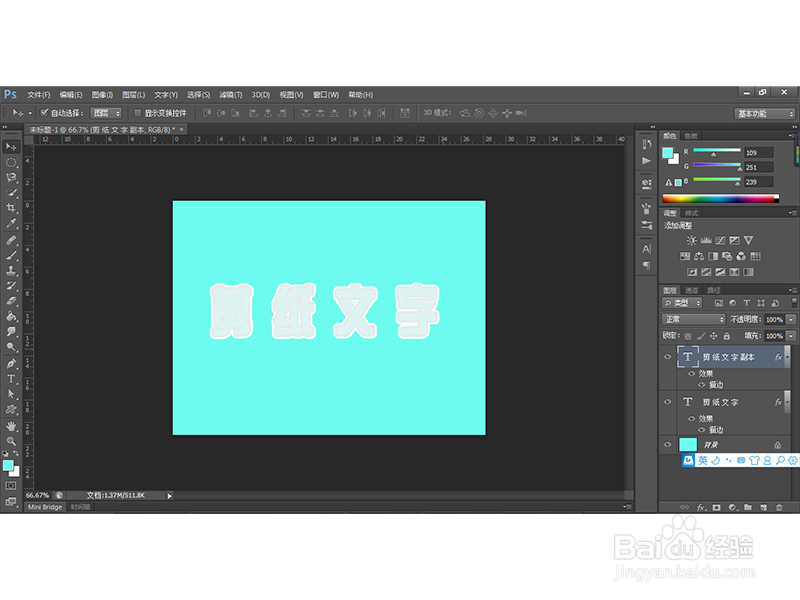
Task: Add Curves adjustment icon
Action: [x=720, y=240]
